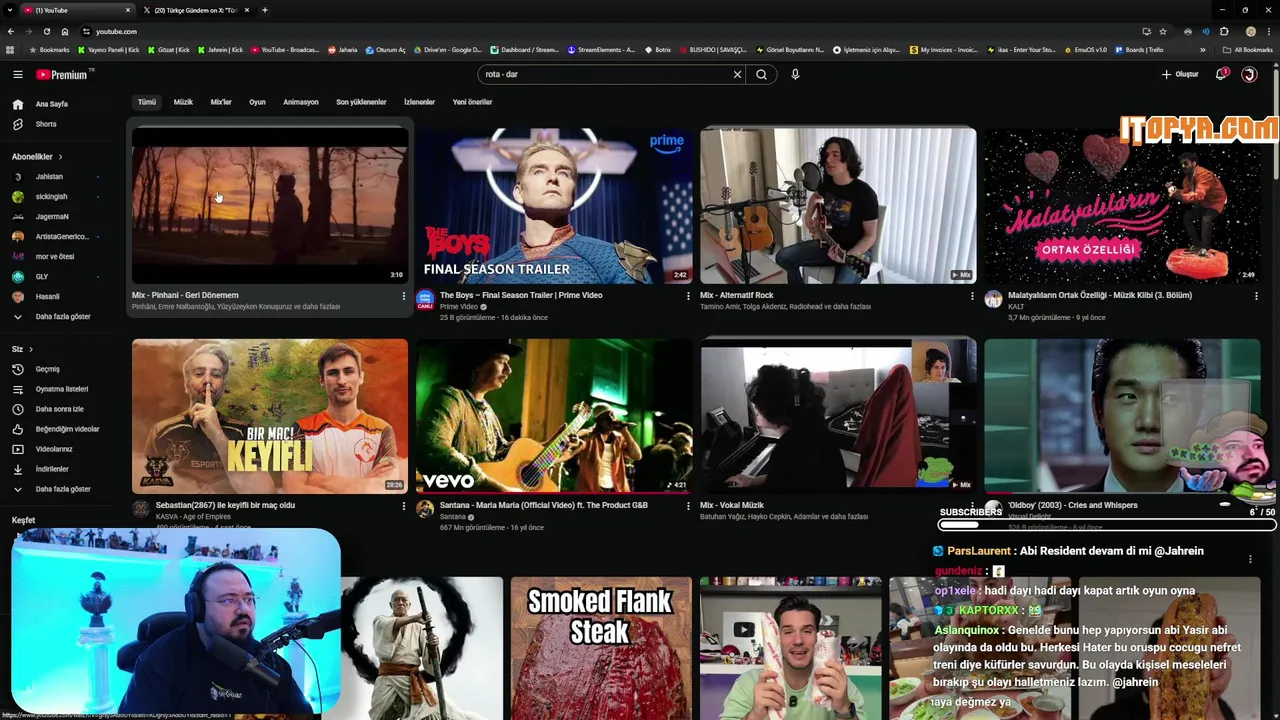Viewport: 1280px width, 720px height.
Task: Open Shorts in the sidebar
Action: (x=46, y=124)
